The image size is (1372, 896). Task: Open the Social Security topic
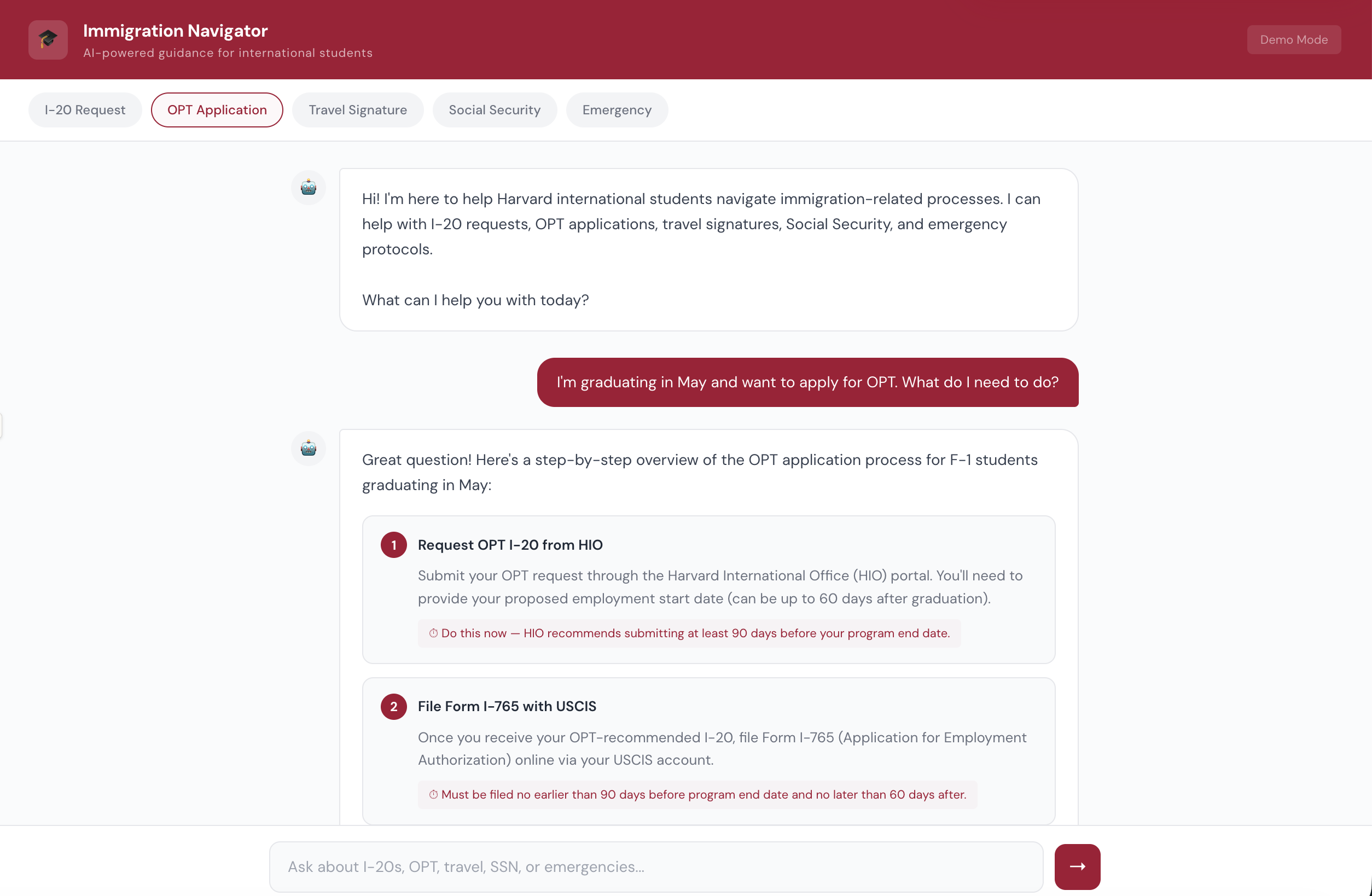tap(494, 110)
